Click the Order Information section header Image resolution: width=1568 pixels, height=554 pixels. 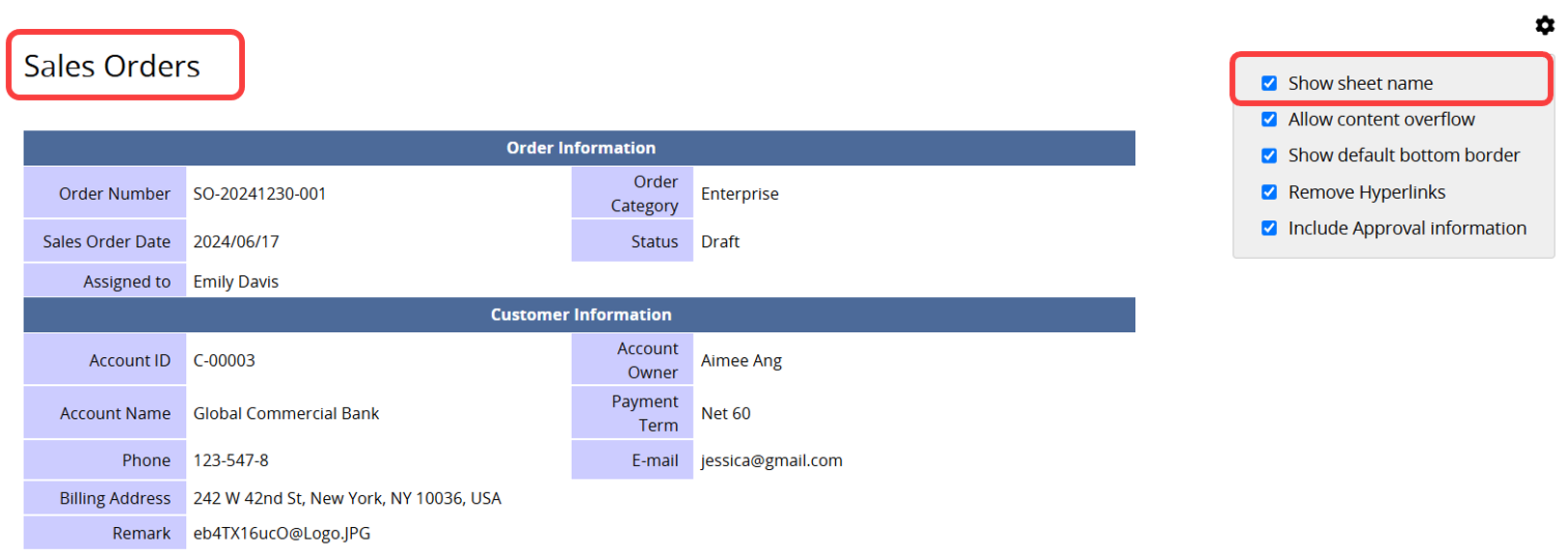(580, 148)
